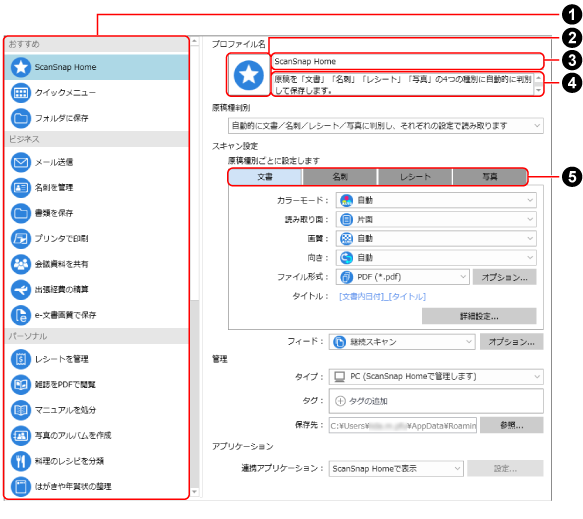Select the 書類を保存 folder icon
Viewport: 583px width, 519px height.
[x=21, y=213]
